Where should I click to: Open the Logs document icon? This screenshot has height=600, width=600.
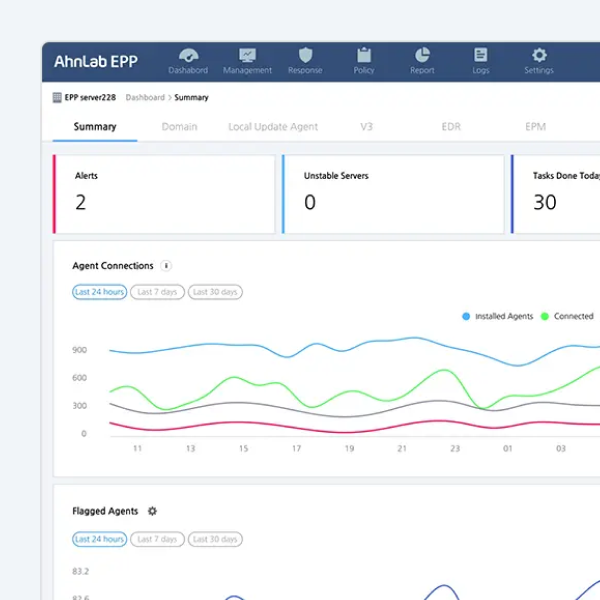point(481,56)
